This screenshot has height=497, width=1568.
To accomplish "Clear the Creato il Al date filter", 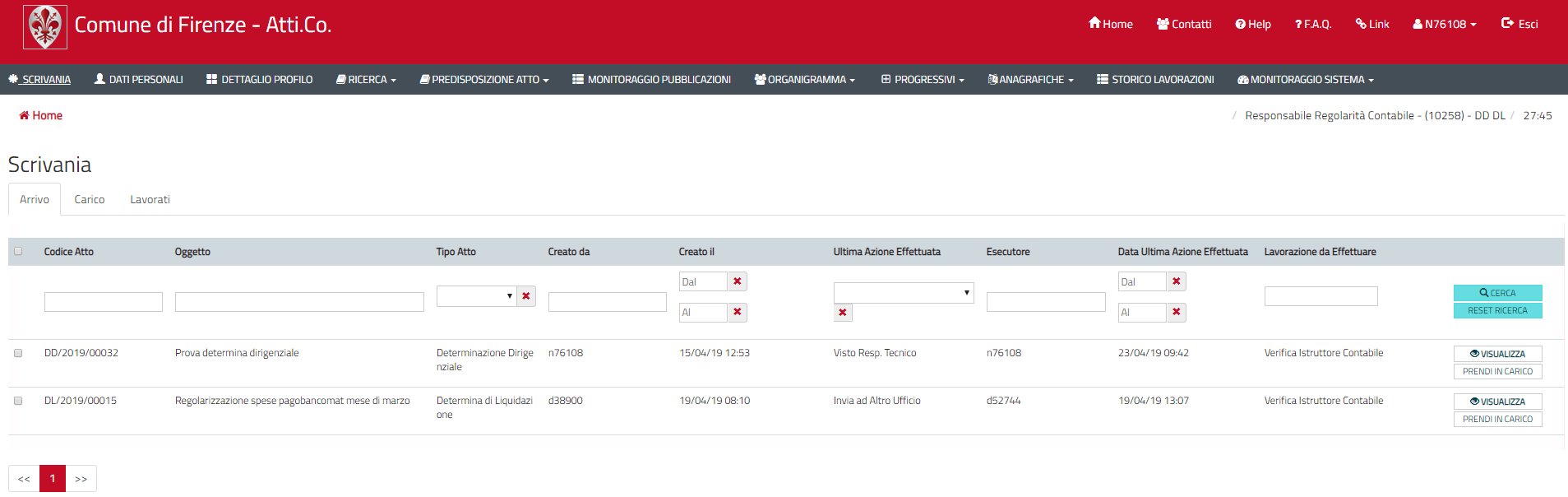I will [x=738, y=312].
